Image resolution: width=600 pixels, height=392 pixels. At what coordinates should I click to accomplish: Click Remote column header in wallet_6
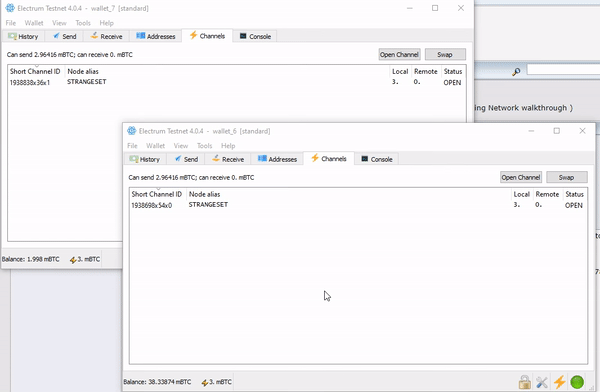tap(547, 194)
